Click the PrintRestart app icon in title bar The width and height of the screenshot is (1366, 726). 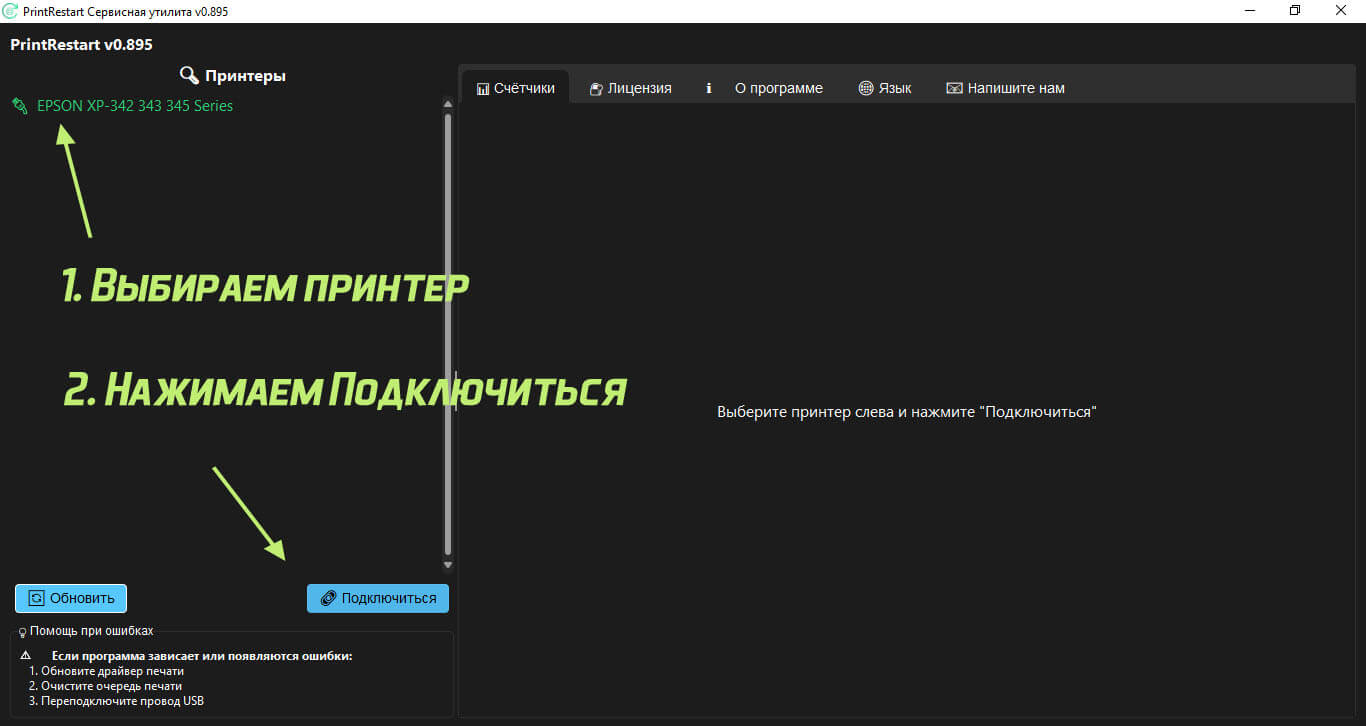11,10
